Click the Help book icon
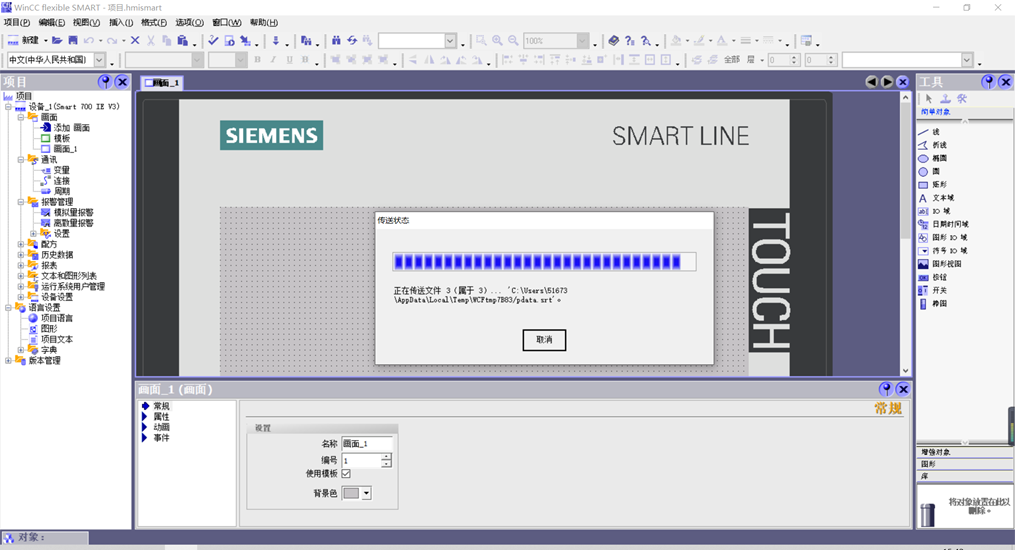Screen dimensions: 1015x550 (x=614, y=41)
